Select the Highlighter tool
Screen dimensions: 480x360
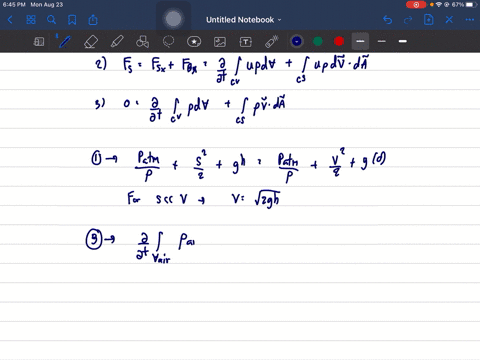[117, 42]
